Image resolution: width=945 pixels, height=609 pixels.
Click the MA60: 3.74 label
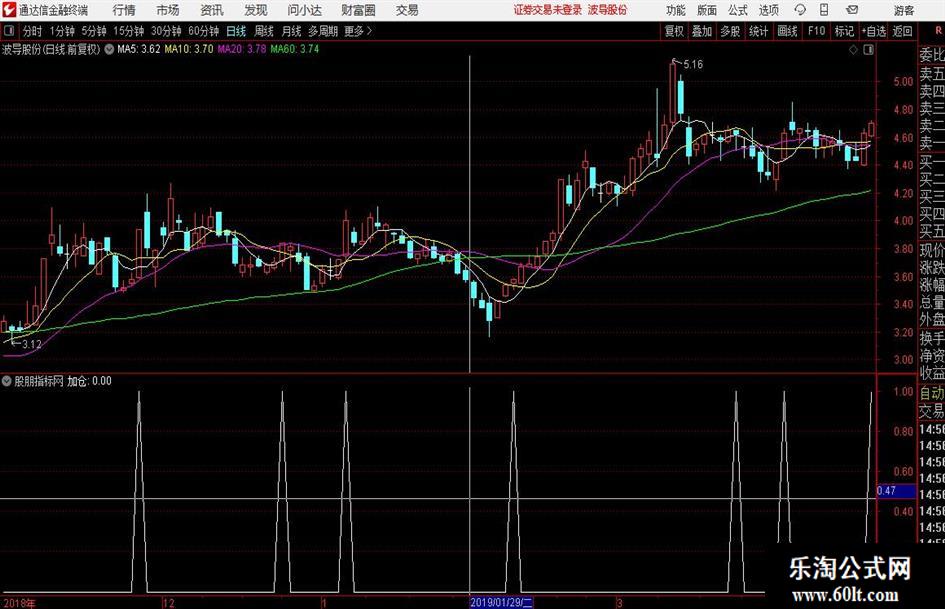(x=295, y=49)
